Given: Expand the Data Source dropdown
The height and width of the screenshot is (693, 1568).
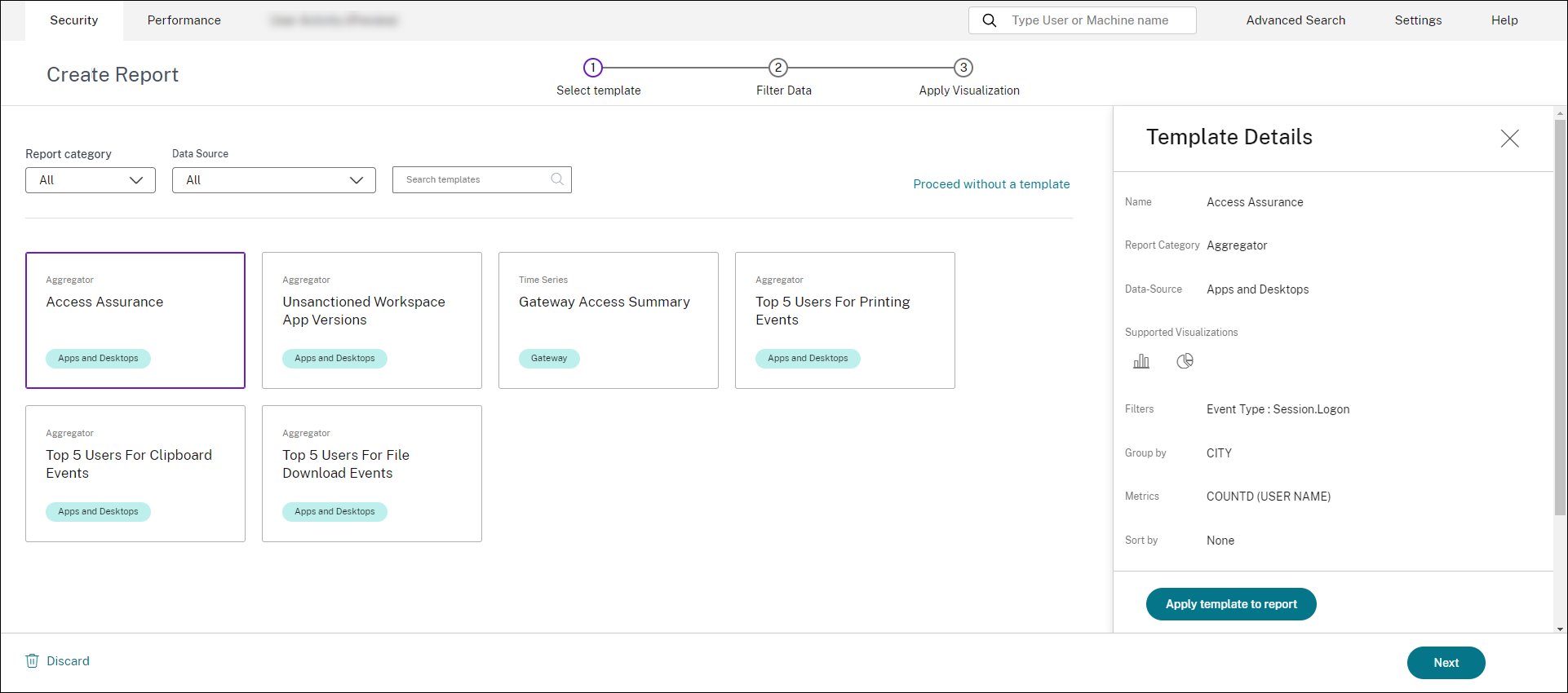Looking at the screenshot, I should coord(273,180).
